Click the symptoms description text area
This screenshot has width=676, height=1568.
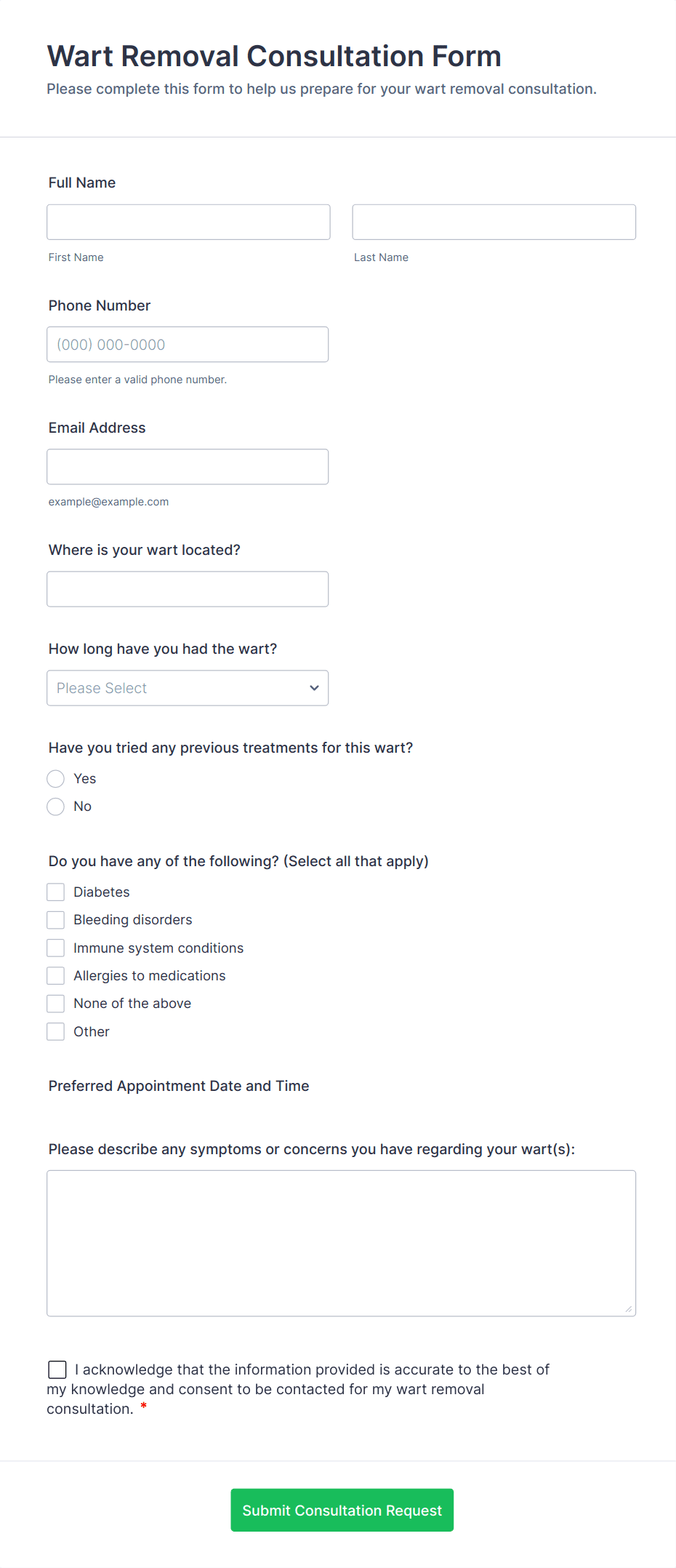(x=341, y=1242)
